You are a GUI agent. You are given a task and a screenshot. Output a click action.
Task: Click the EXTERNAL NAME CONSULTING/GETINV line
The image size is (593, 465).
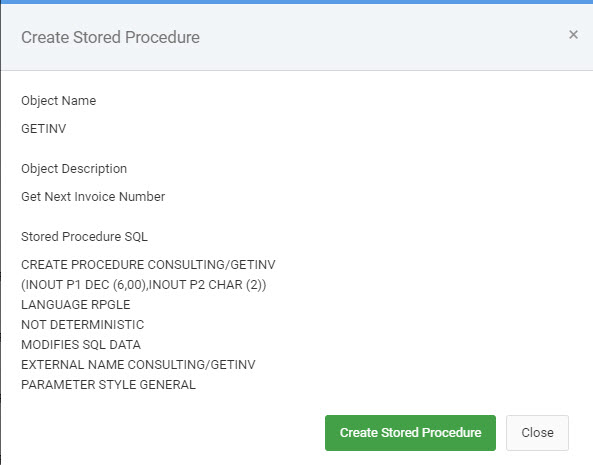tap(138, 365)
